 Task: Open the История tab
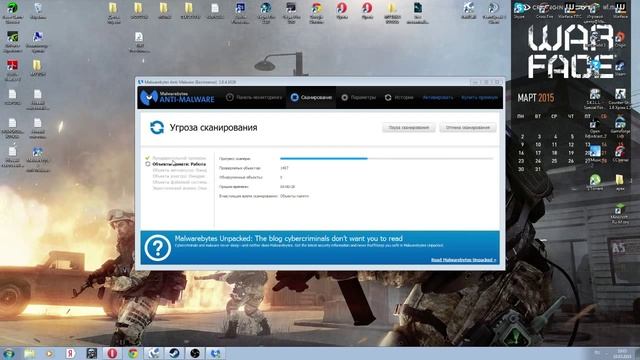click(x=399, y=98)
